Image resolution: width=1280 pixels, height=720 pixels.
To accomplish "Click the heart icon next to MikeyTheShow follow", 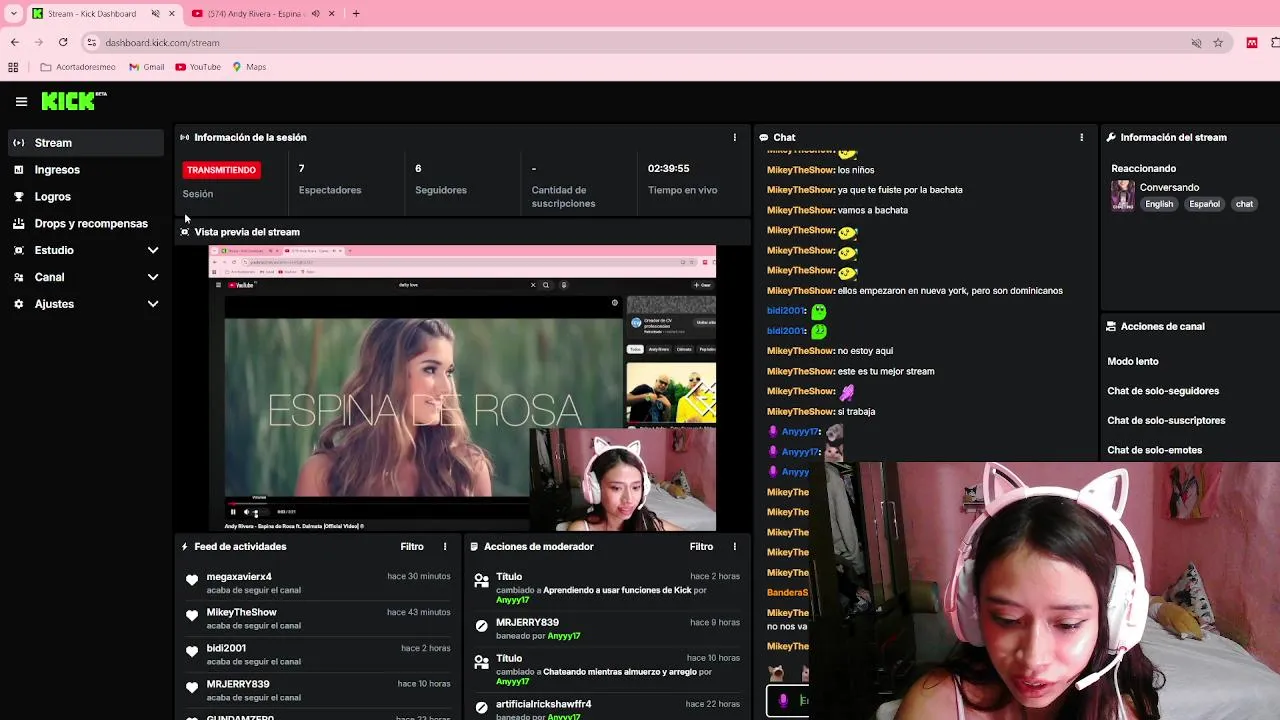I will [x=192, y=616].
